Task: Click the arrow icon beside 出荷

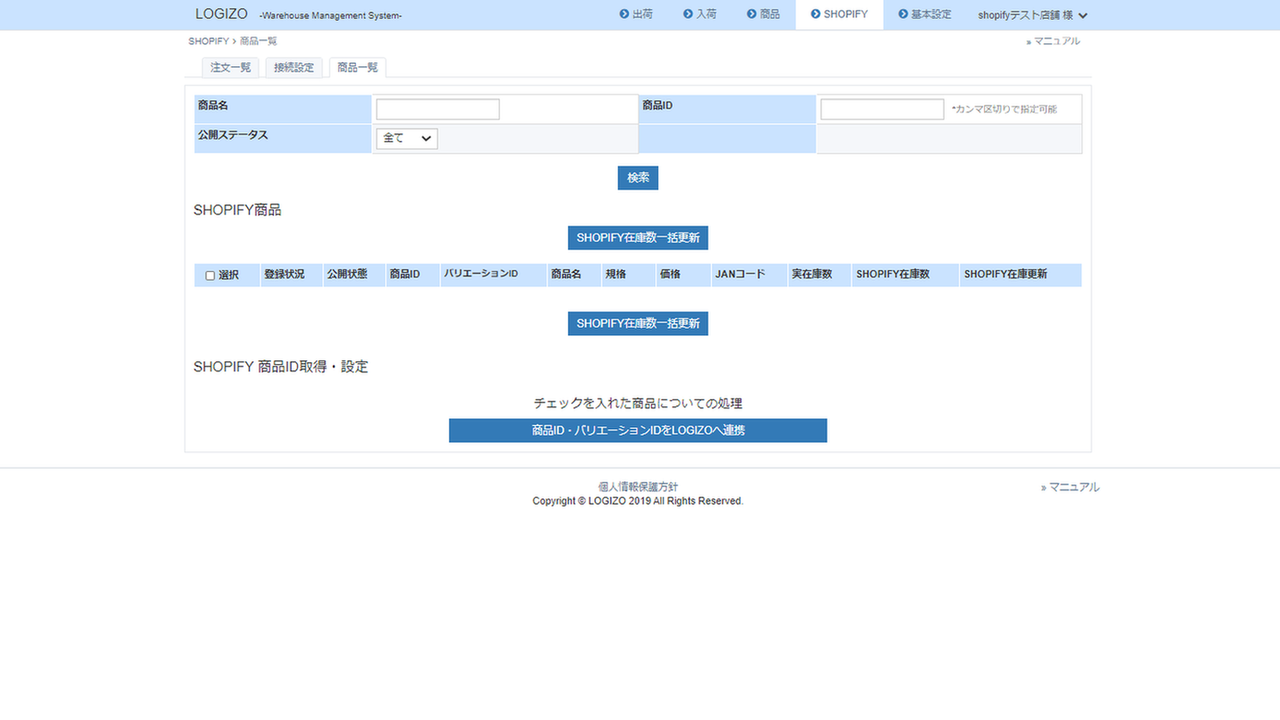Action: pyautogui.click(x=624, y=14)
